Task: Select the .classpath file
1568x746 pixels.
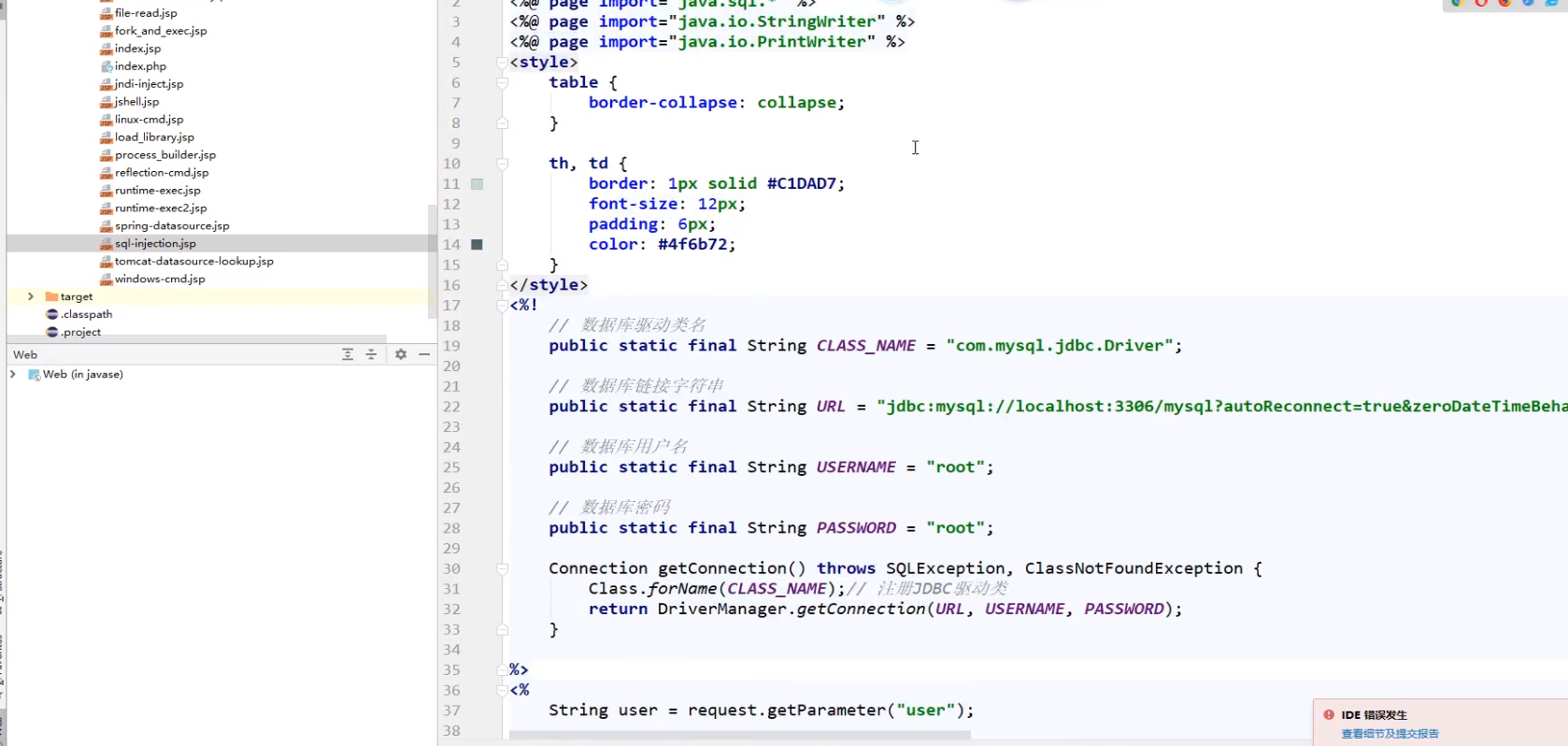Action: 86,314
